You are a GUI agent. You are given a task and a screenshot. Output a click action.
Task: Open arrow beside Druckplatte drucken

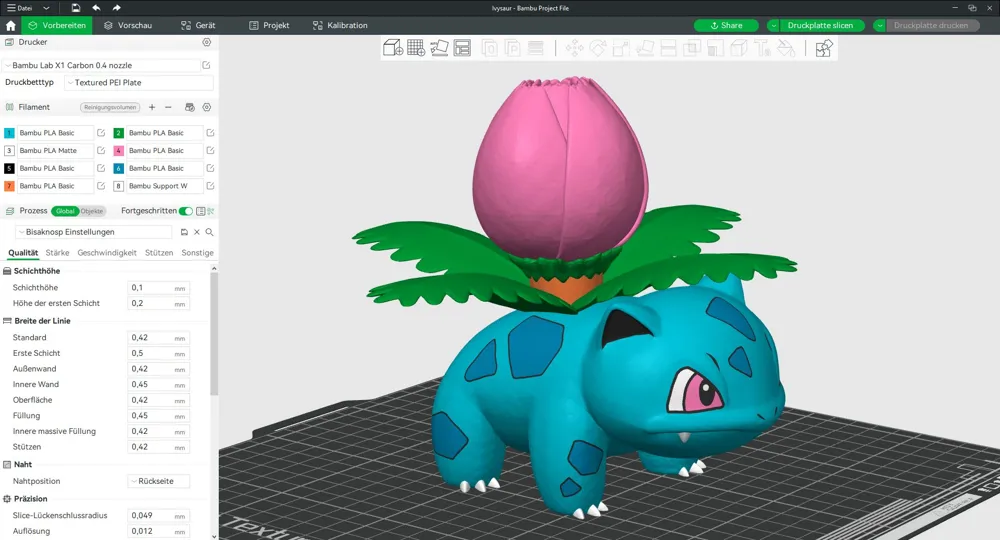tap(879, 26)
